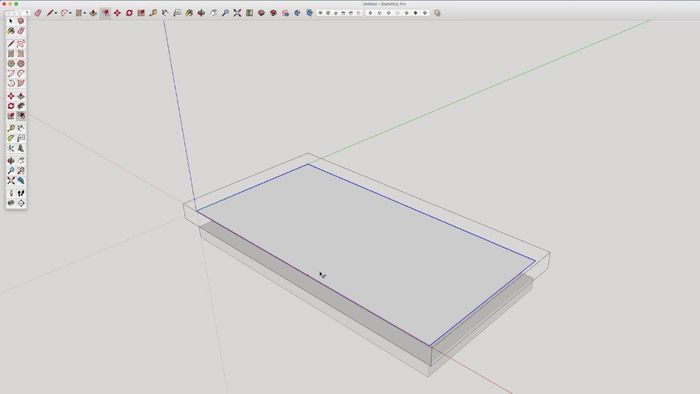The width and height of the screenshot is (700, 394).
Task: Activate the Pan hand tool in left palette
Action: click(21, 161)
